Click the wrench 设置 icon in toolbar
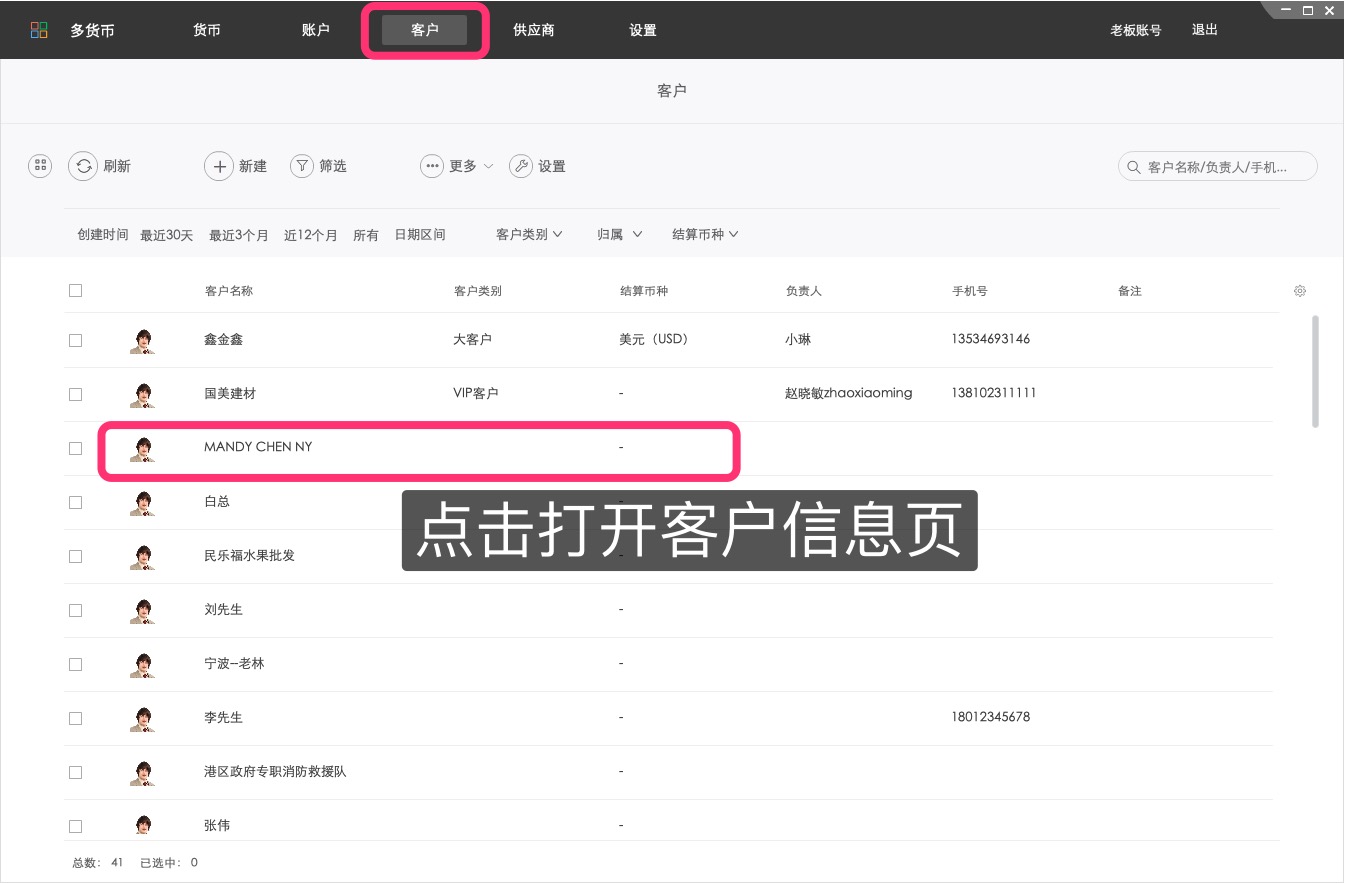The height and width of the screenshot is (883, 1345). 521,166
